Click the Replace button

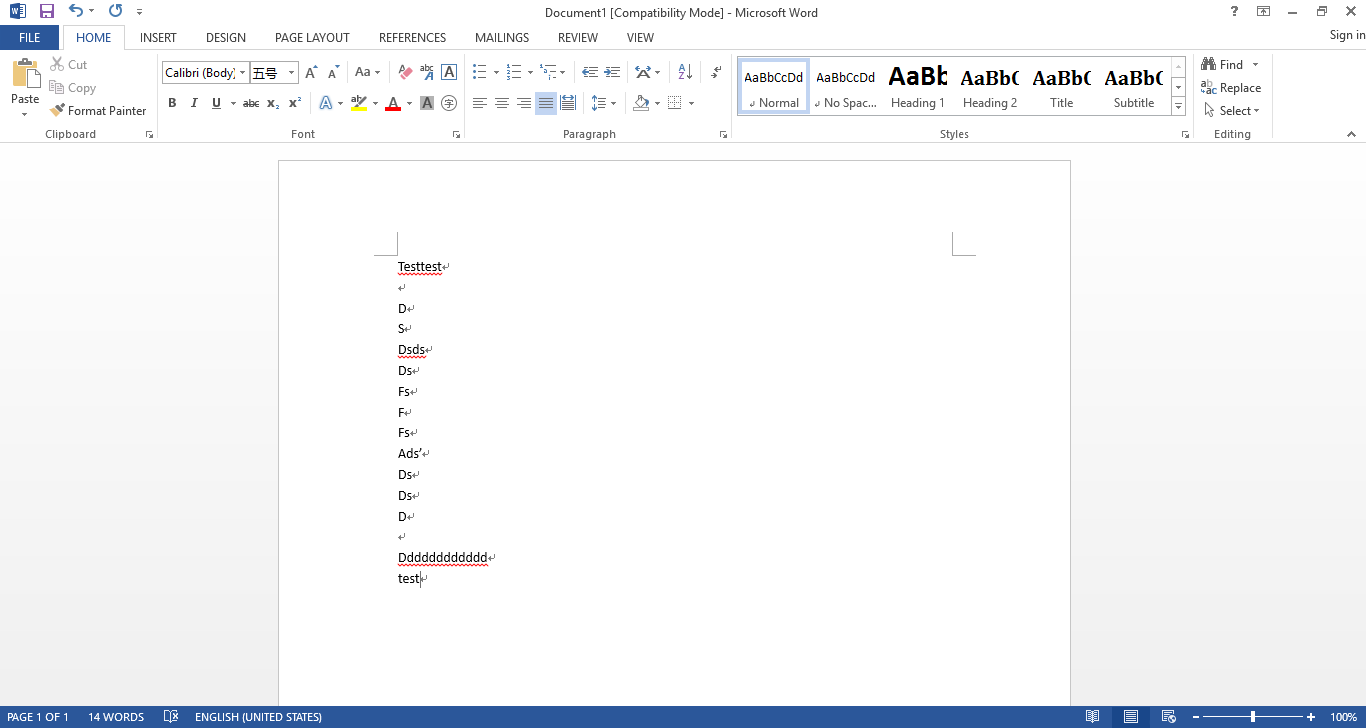point(1231,88)
